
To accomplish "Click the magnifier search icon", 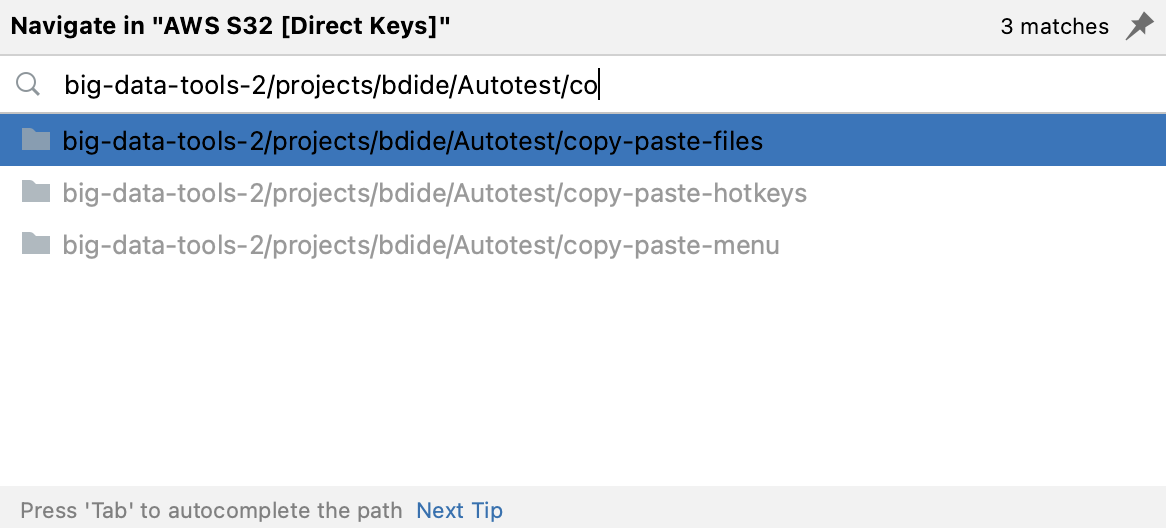I will pyautogui.click(x=28, y=86).
